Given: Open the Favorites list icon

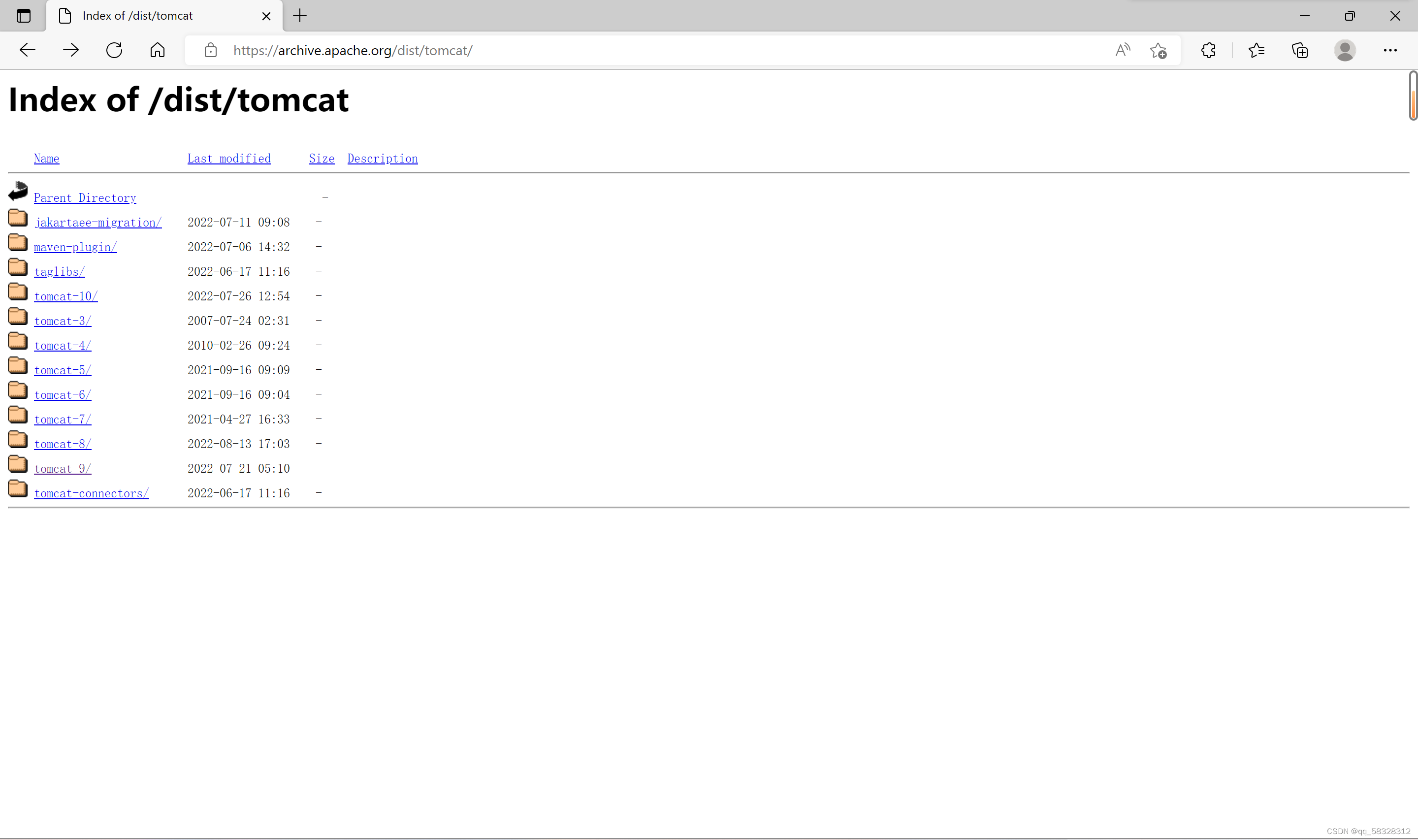Looking at the screenshot, I should (x=1256, y=50).
